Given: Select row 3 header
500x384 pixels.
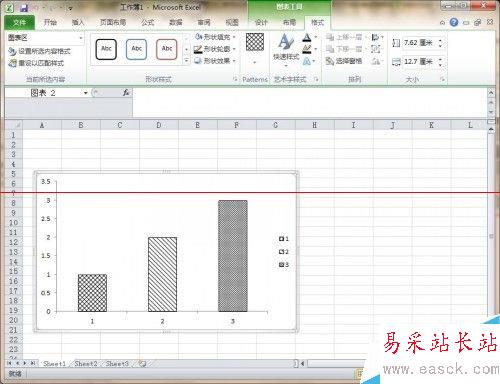Looking at the screenshot, I should coord(13,154).
